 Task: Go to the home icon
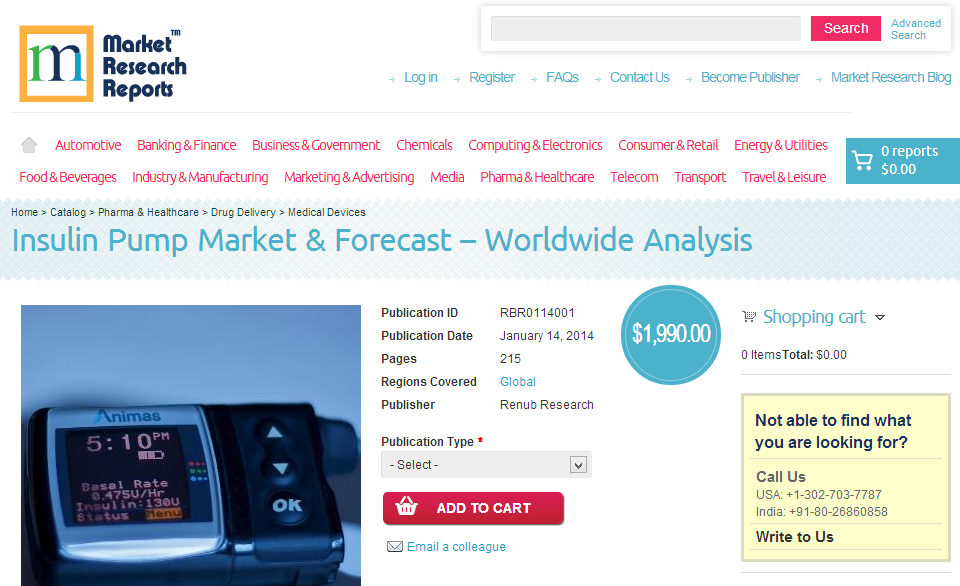click(29, 145)
